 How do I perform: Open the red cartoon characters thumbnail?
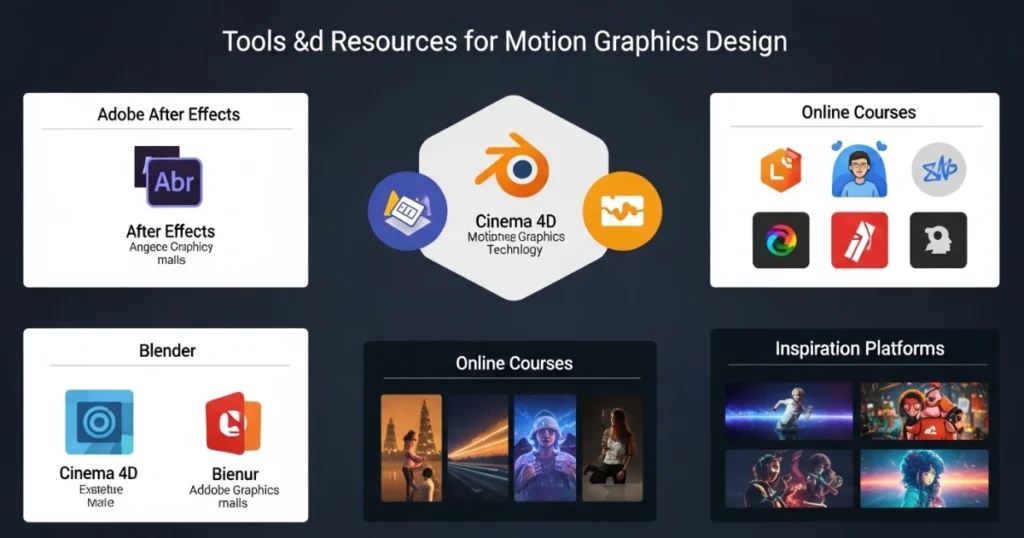(924, 411)
